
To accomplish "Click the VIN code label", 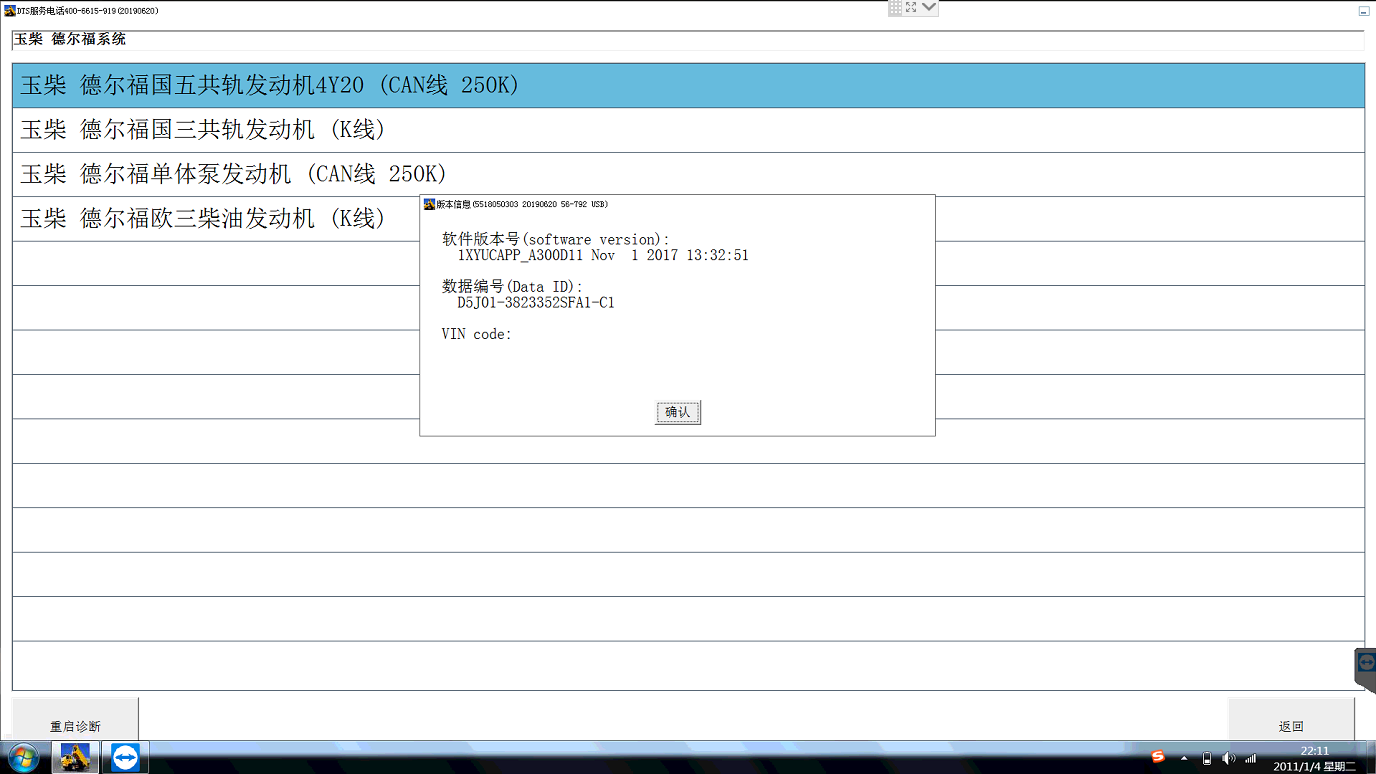I will point(476,334).
